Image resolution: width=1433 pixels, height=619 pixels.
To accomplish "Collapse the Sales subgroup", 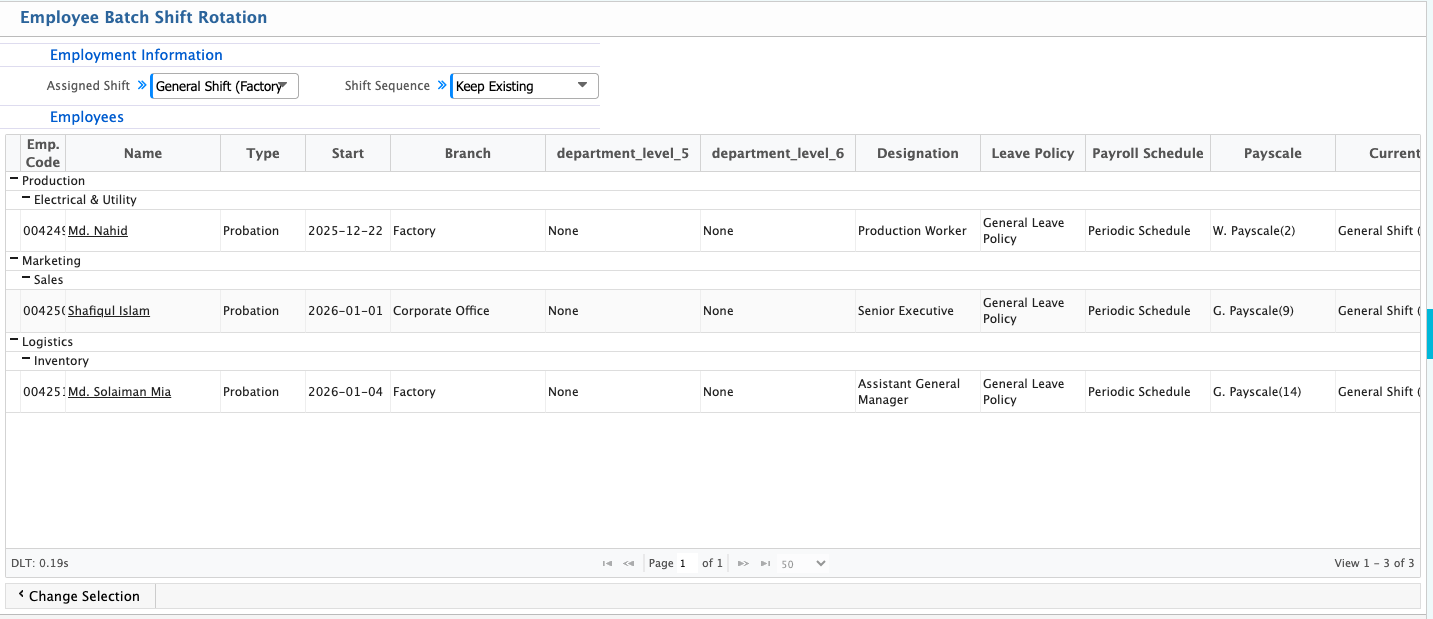I will pyautogui.click(x=26, y=279).
